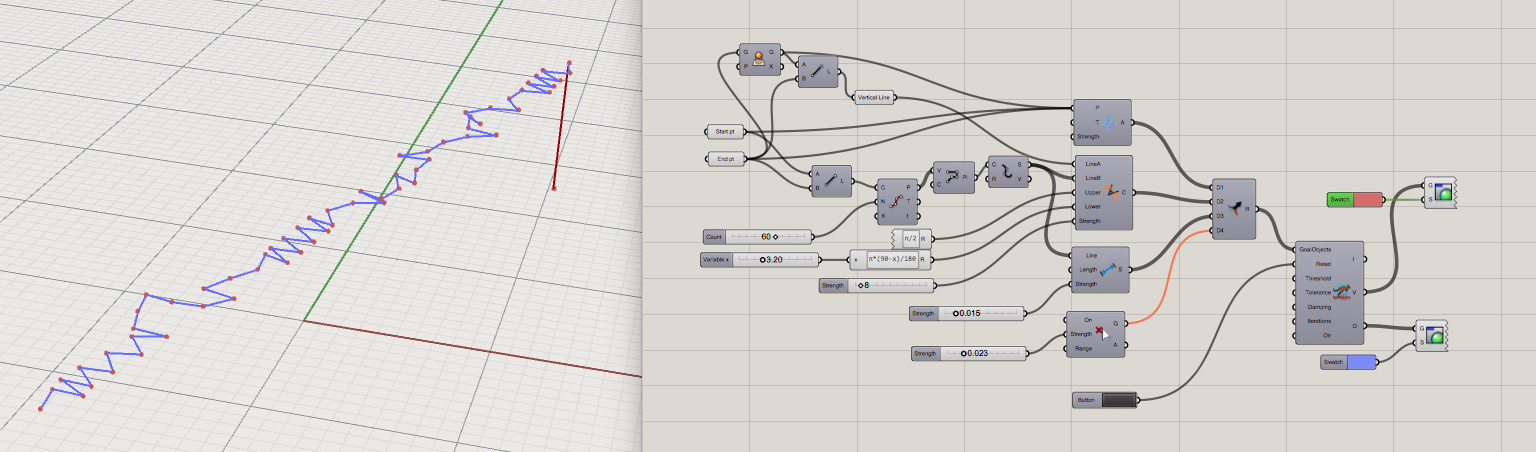Screen dimensions: 1536x452
Task: Click the On input of the solver
Action: (1327, 336)
